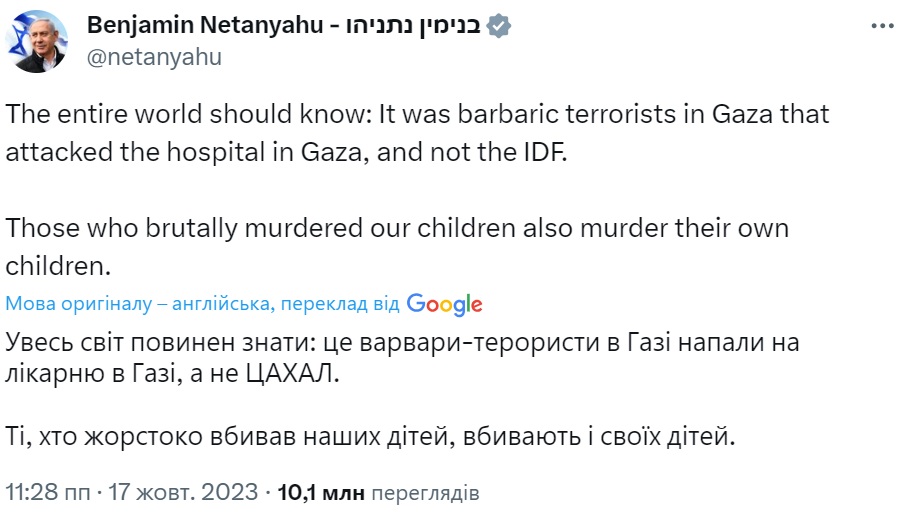This screenshot has height=516, width=905.
Task: Open the @netanyahu handle link
Action: 154,57
